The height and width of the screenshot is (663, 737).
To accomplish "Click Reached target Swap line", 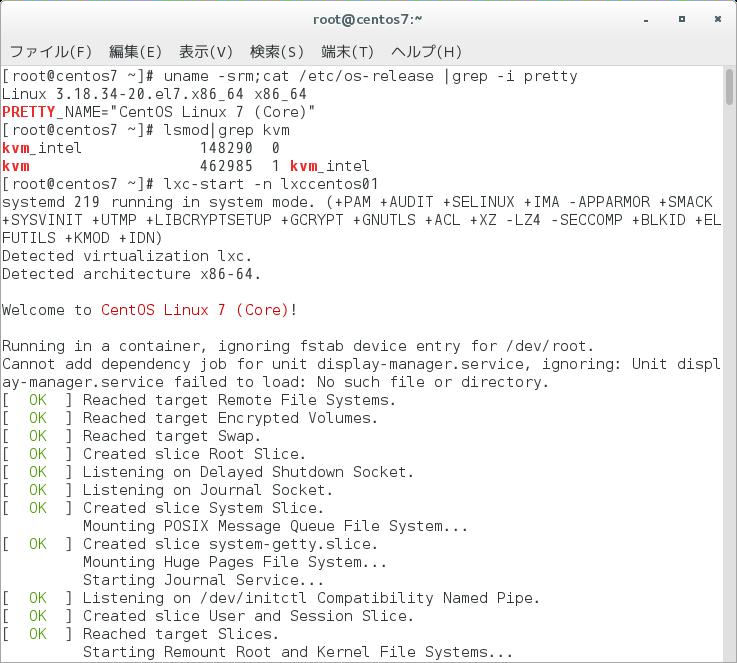I will (x=132, y=436).
